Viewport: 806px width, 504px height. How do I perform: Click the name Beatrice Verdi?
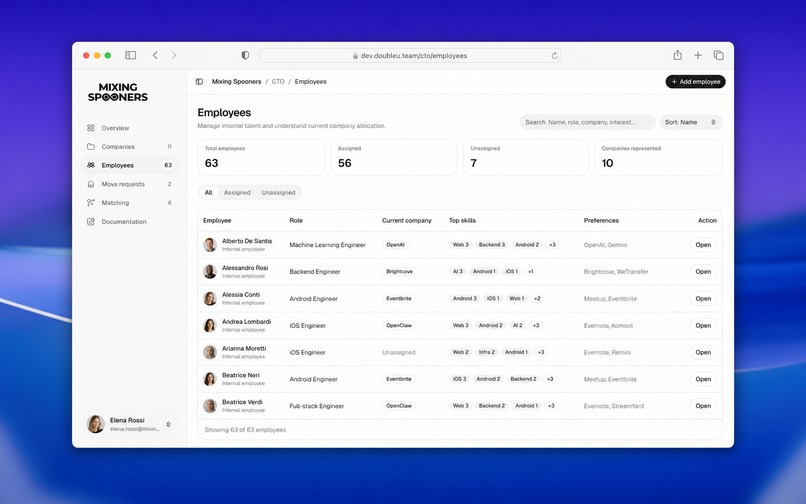[242, 402]
